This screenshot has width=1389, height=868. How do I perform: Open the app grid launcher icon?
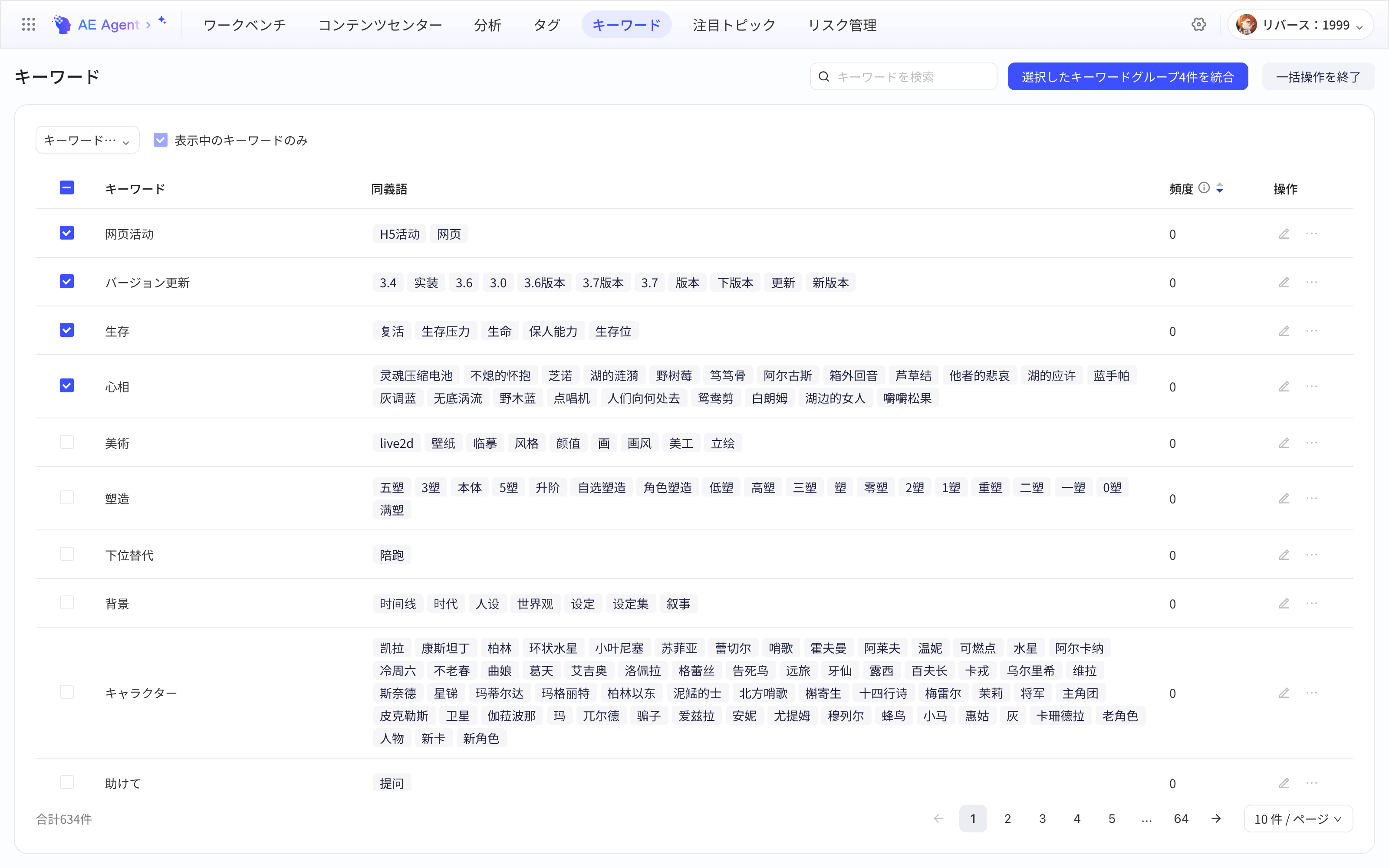coord(28,24)
